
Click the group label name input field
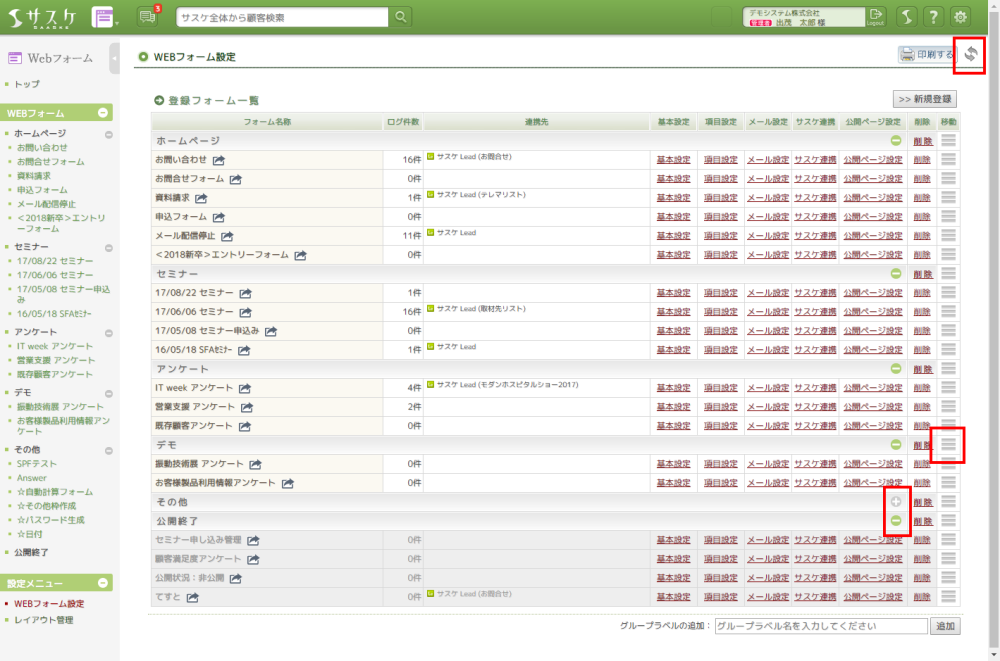click(820, 626)
